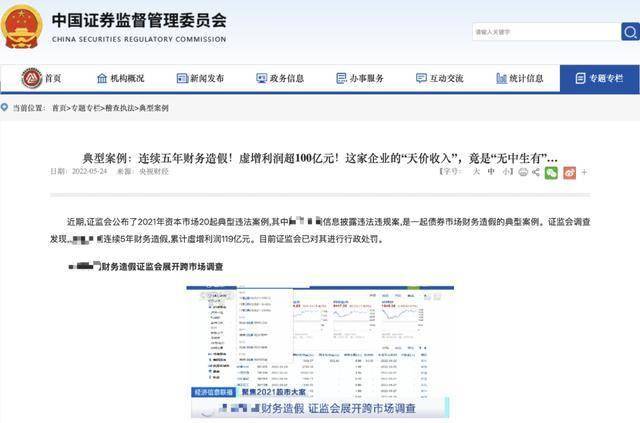Viewport: 640px width, 423px height.
Task: Set font size to 中 (medium)
Action: pos(491,172)
